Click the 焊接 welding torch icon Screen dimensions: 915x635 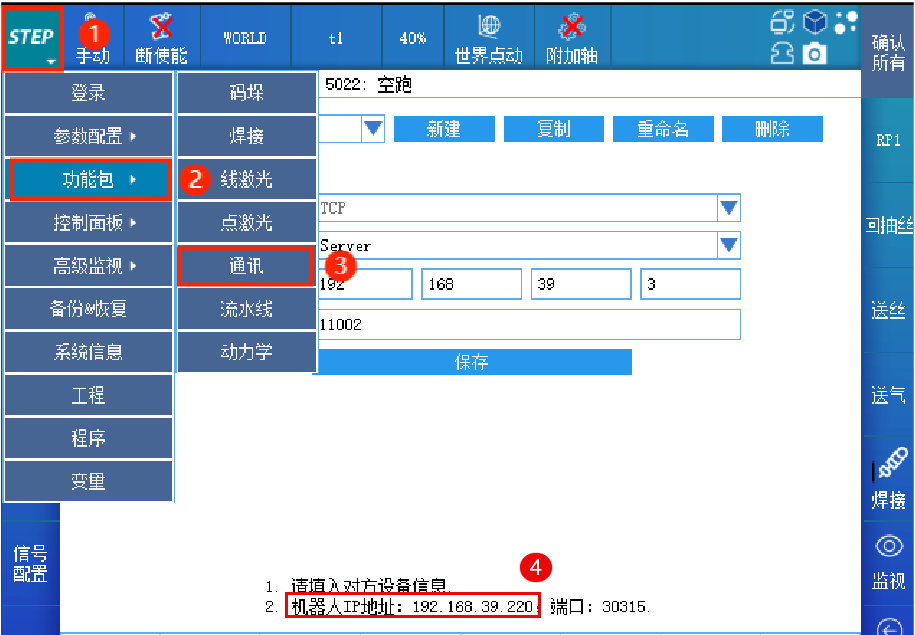click(x=889, y=464)
